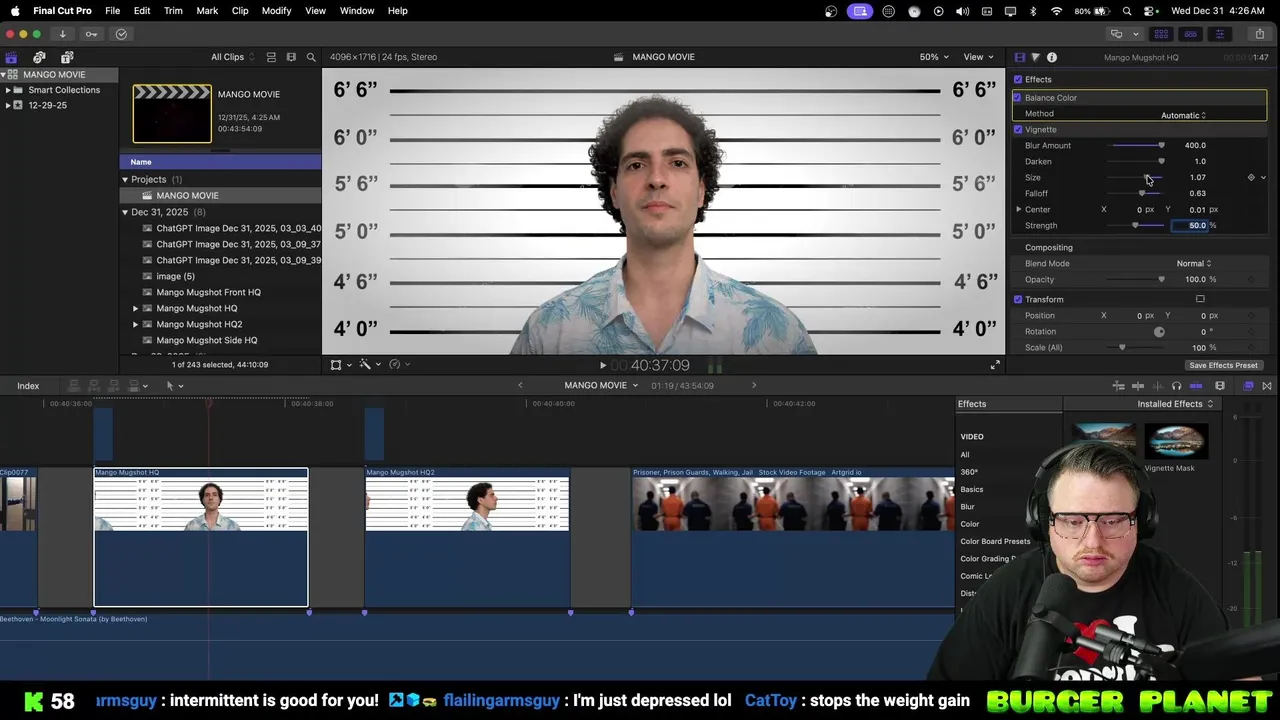Open the timeline Index
Viewport: 1280px width, 720px height.
(28, 386)
